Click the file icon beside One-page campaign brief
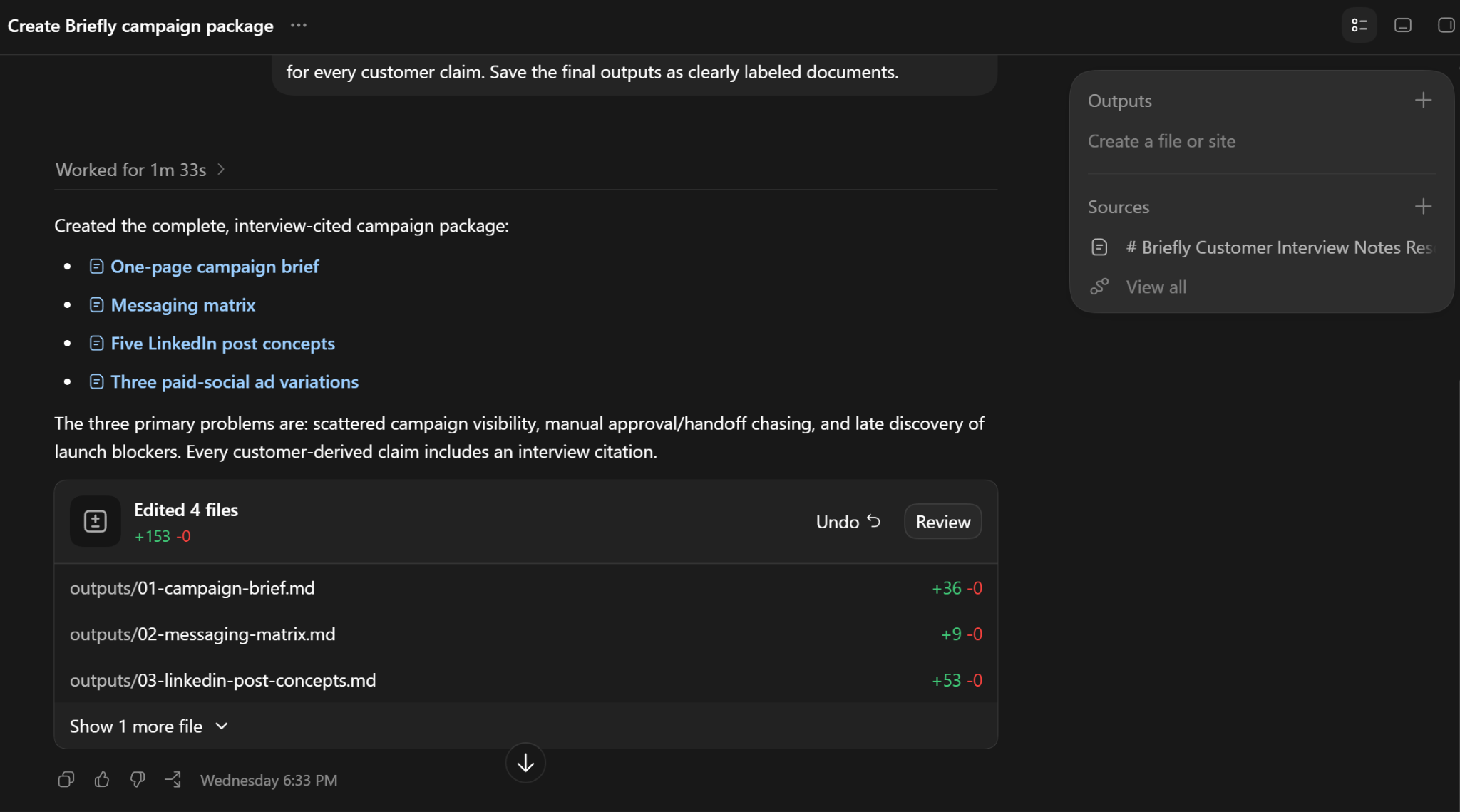The height and width of the screenshot is (812, 1460). click(x=96, y=267)
